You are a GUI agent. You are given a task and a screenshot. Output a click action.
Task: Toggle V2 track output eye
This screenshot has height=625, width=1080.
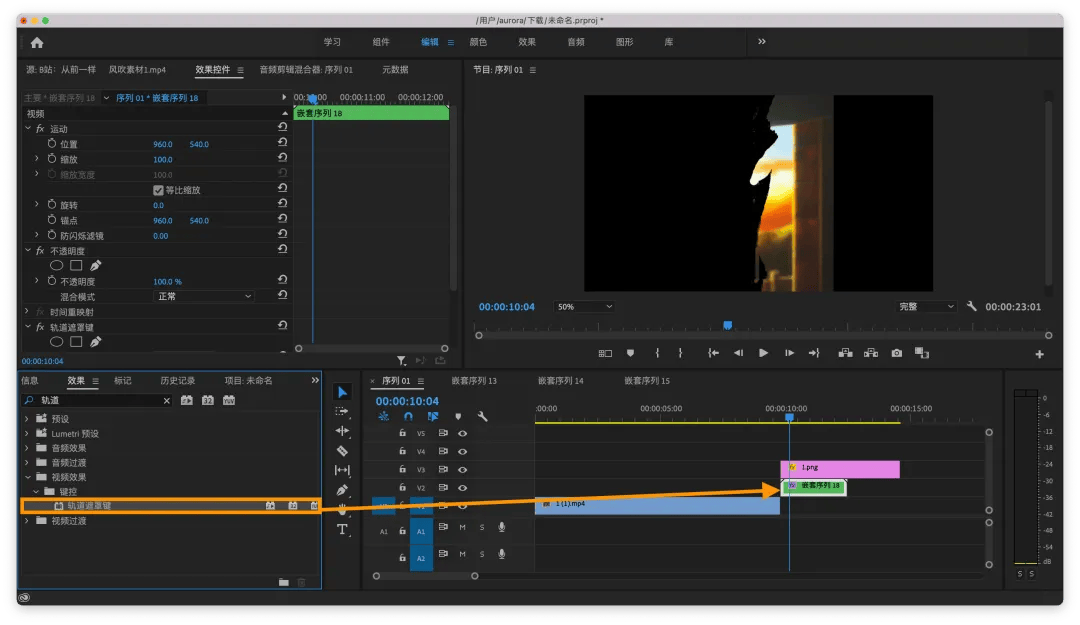[462, 488]
